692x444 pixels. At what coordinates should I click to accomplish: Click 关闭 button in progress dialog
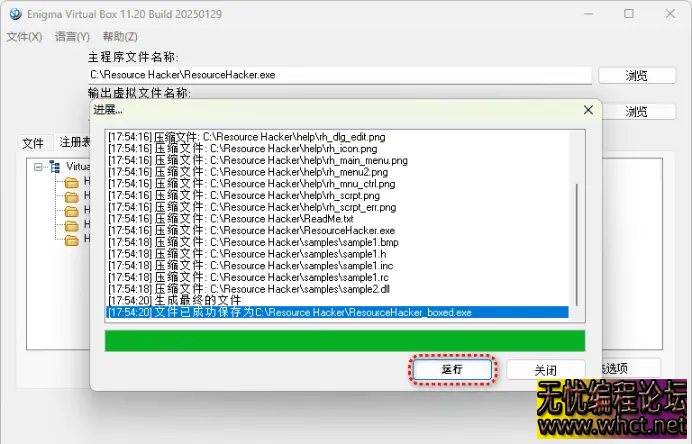pos(546,370)
